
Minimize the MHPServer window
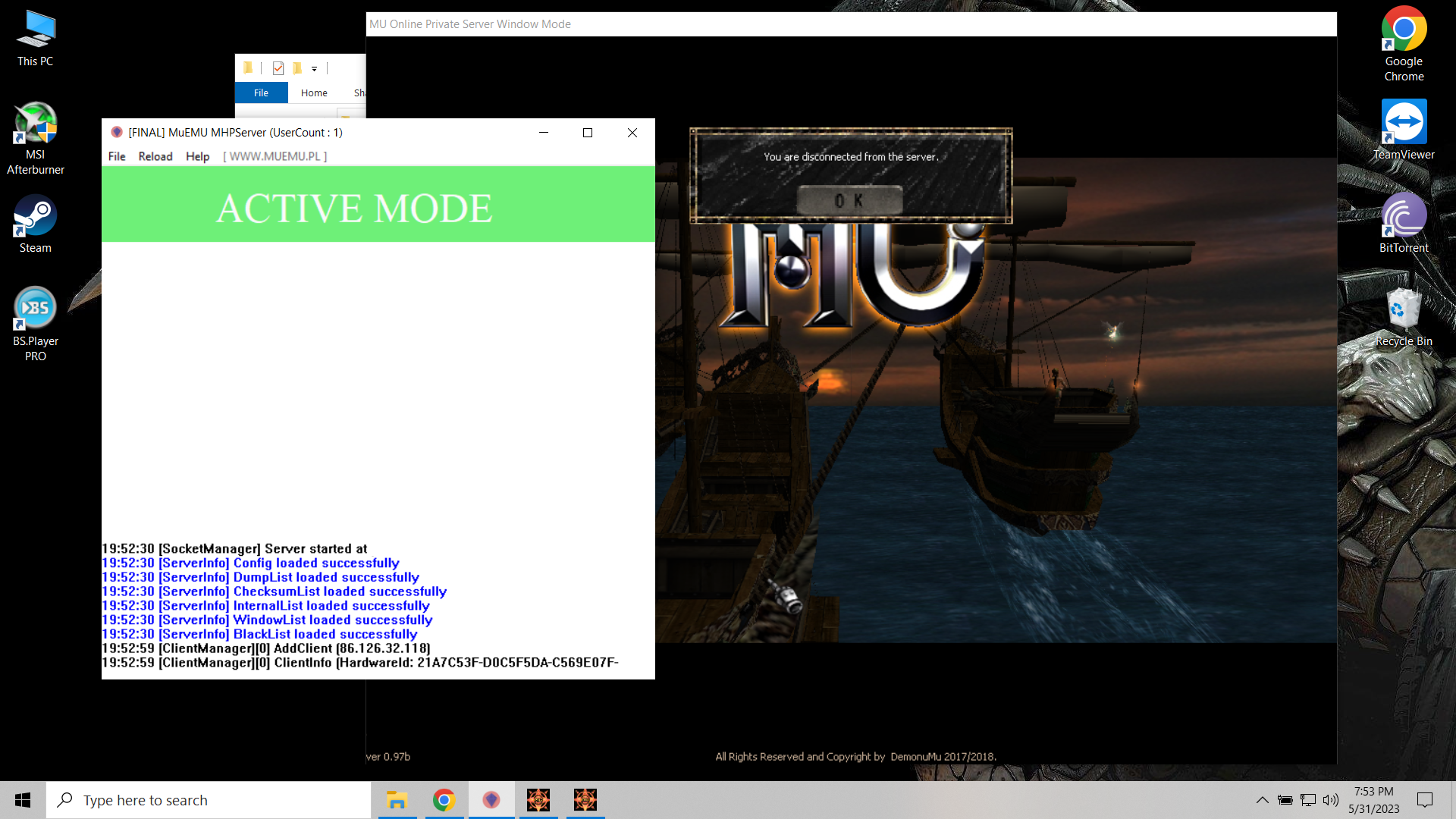click(x=543, y=132)
